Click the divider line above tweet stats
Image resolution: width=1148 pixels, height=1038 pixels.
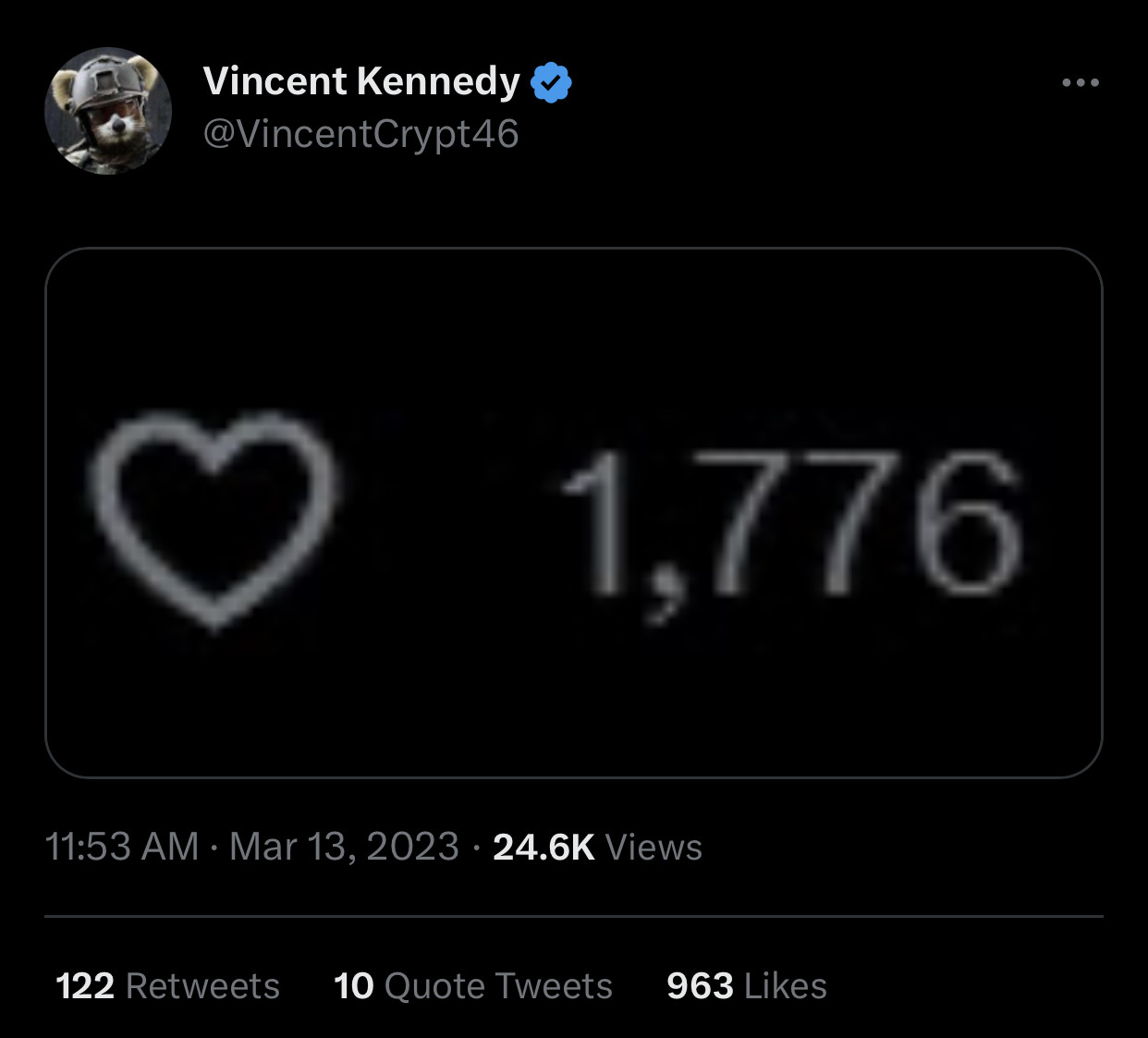click(x=573, y=917)
